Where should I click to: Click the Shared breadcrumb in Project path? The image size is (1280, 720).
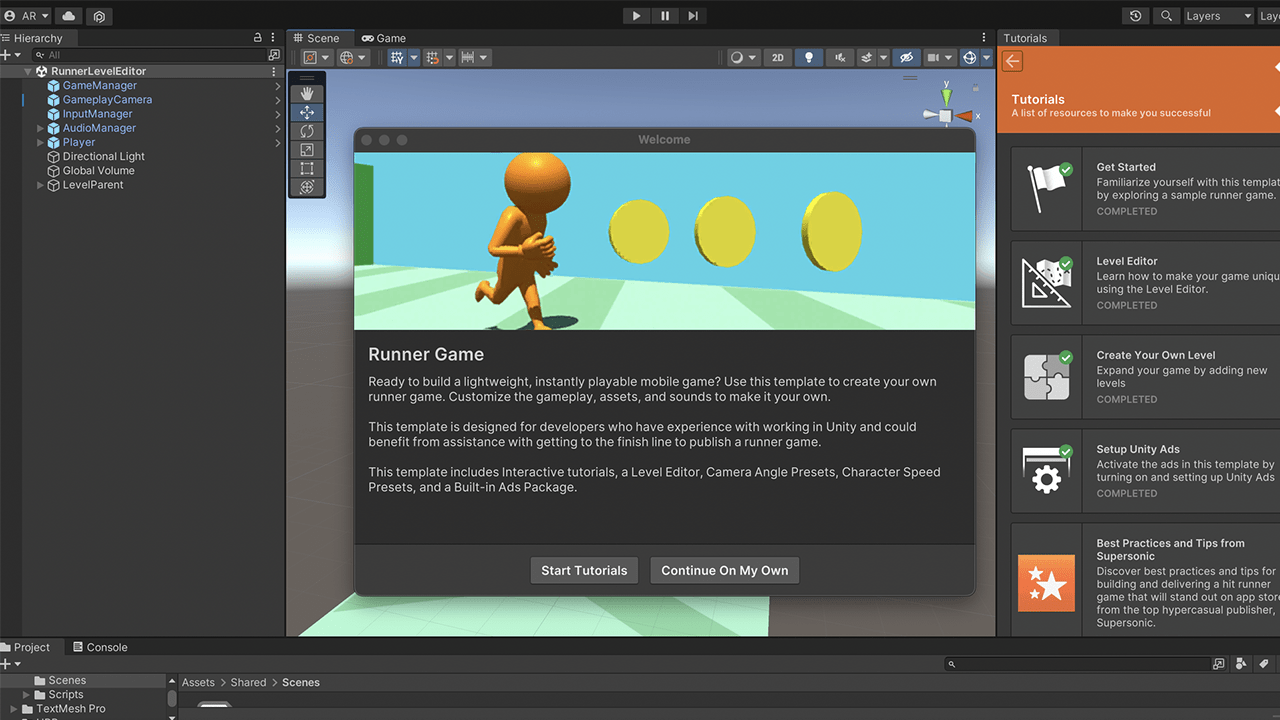tap(248, 682)
